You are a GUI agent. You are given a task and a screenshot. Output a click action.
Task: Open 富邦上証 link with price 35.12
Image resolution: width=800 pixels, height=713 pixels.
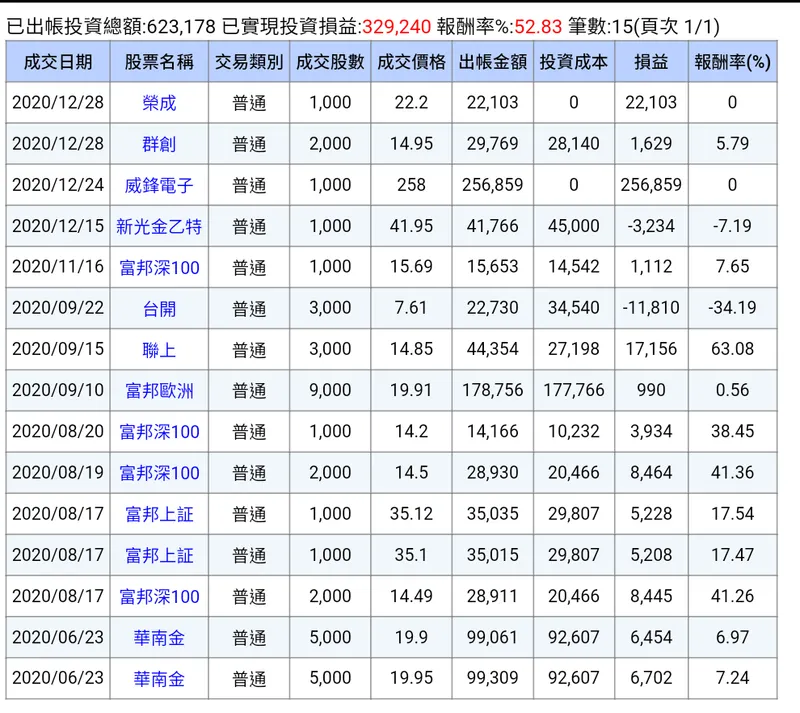click(159, 514)
